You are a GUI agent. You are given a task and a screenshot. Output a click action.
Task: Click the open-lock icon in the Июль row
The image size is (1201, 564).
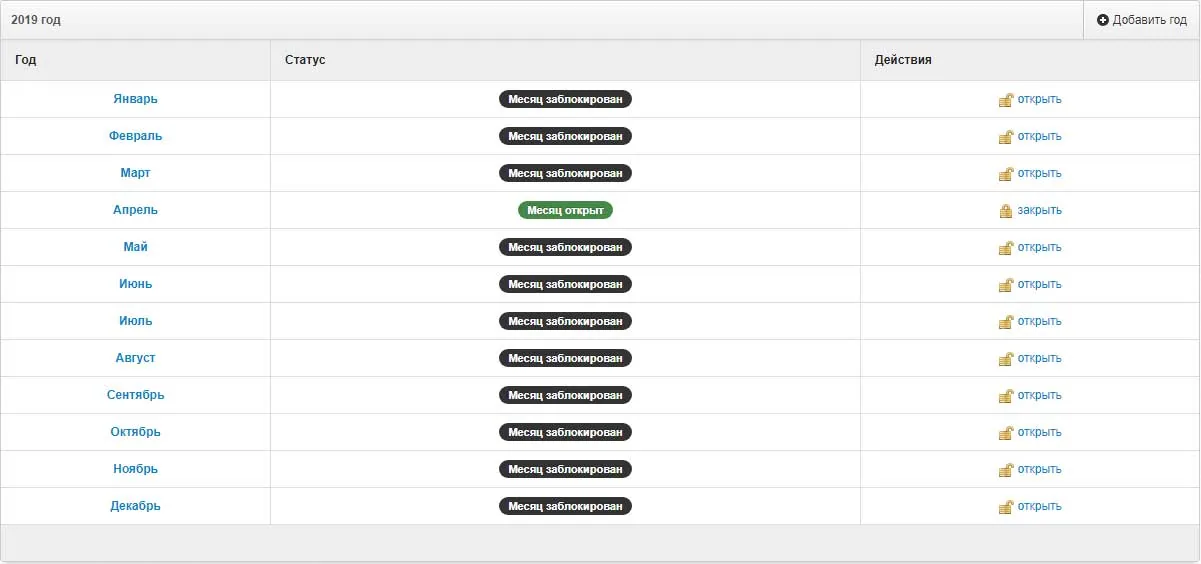1006,321
